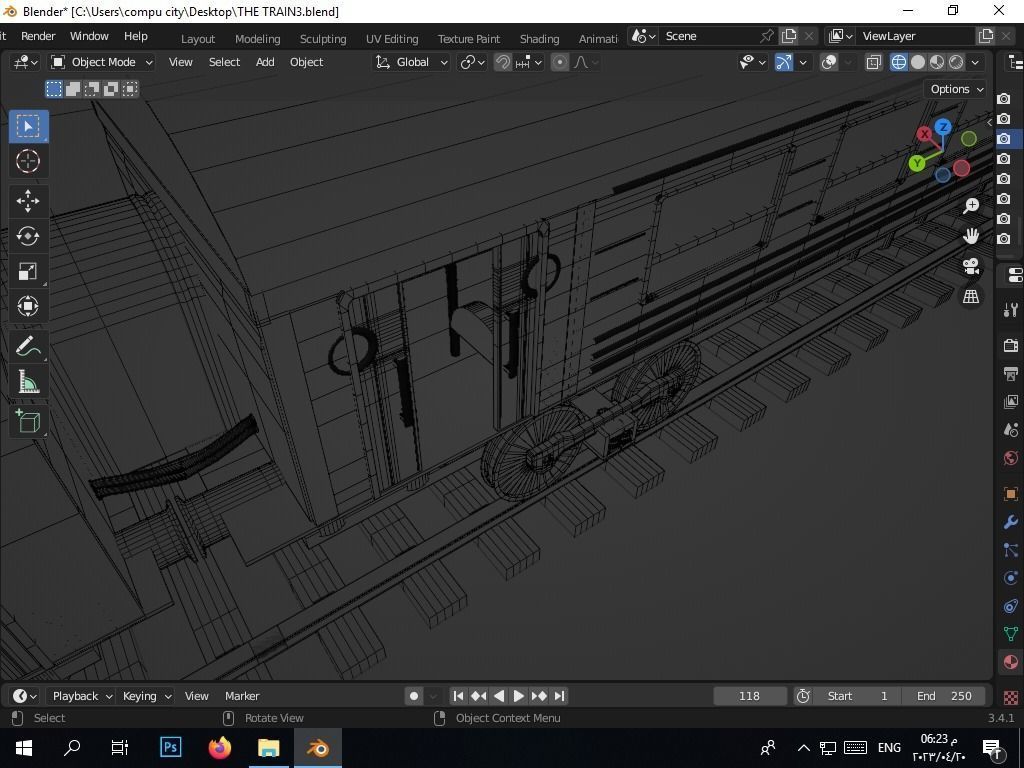Open the Modifiers wrench tab

pyautogui.click(x=1010, y=522)
